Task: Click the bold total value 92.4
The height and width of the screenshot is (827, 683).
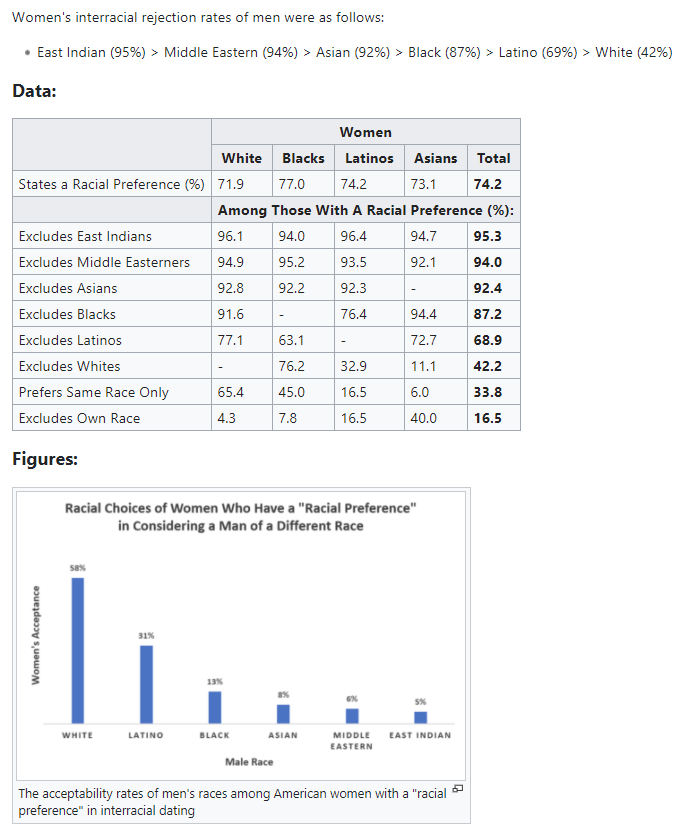Action: (494, 288)
